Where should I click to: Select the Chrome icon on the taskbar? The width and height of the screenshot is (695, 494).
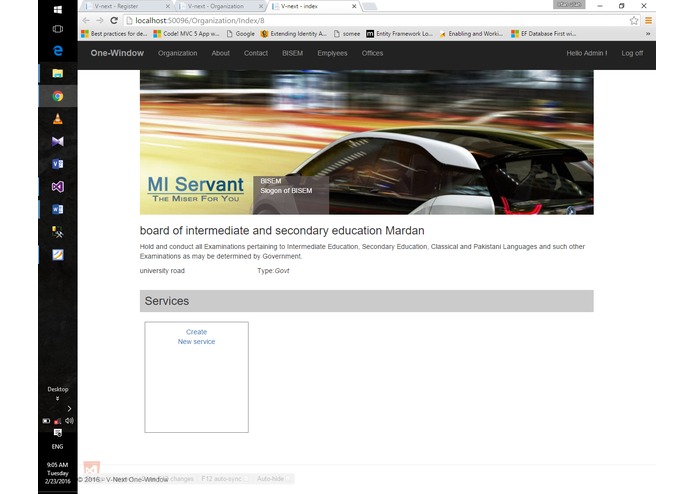coord(58,96)
